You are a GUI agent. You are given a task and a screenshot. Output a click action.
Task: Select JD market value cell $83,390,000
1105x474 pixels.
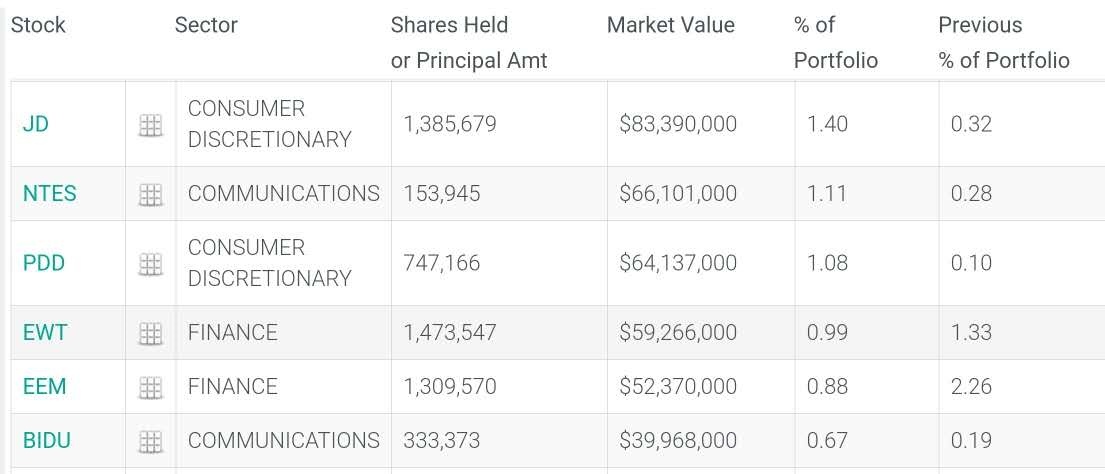[678, 125]
